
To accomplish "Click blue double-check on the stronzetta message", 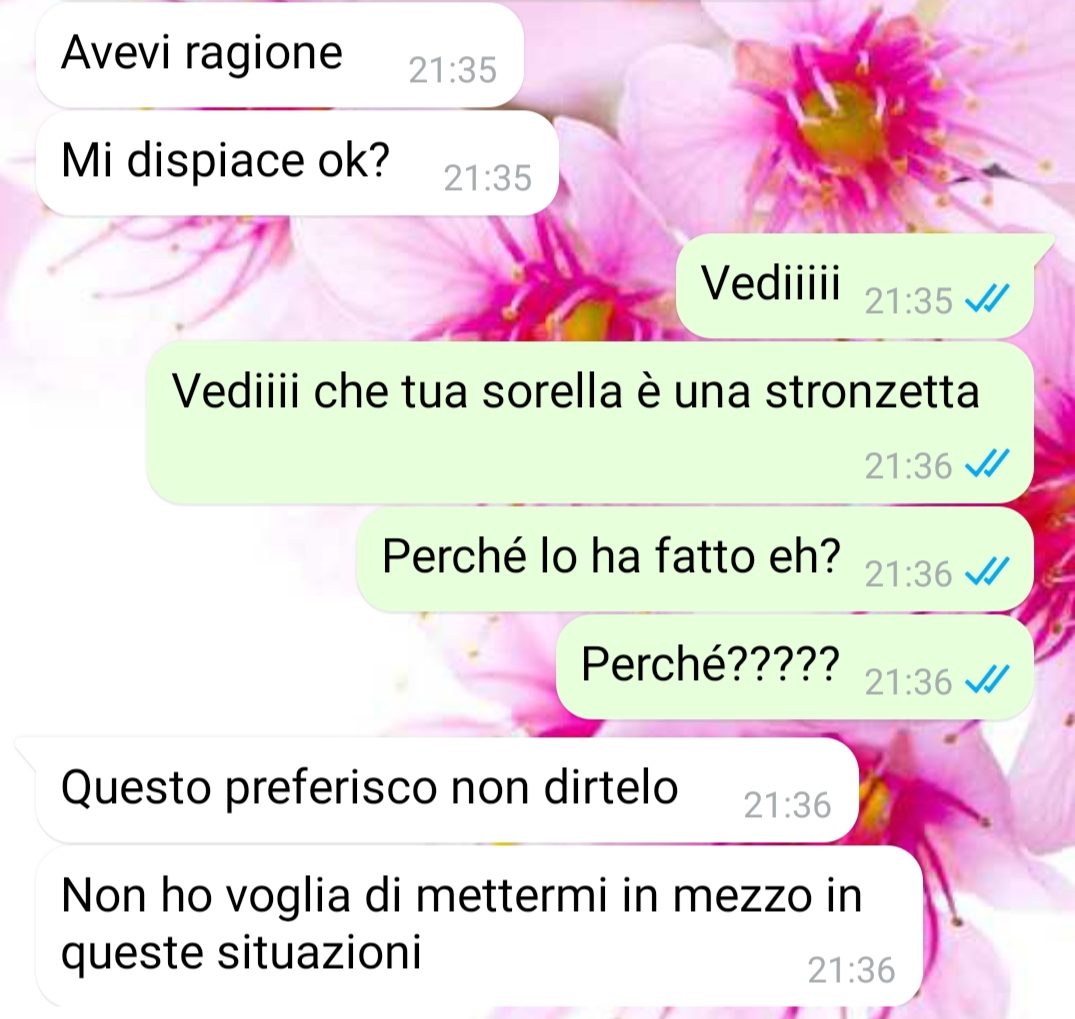I will 987,466.
